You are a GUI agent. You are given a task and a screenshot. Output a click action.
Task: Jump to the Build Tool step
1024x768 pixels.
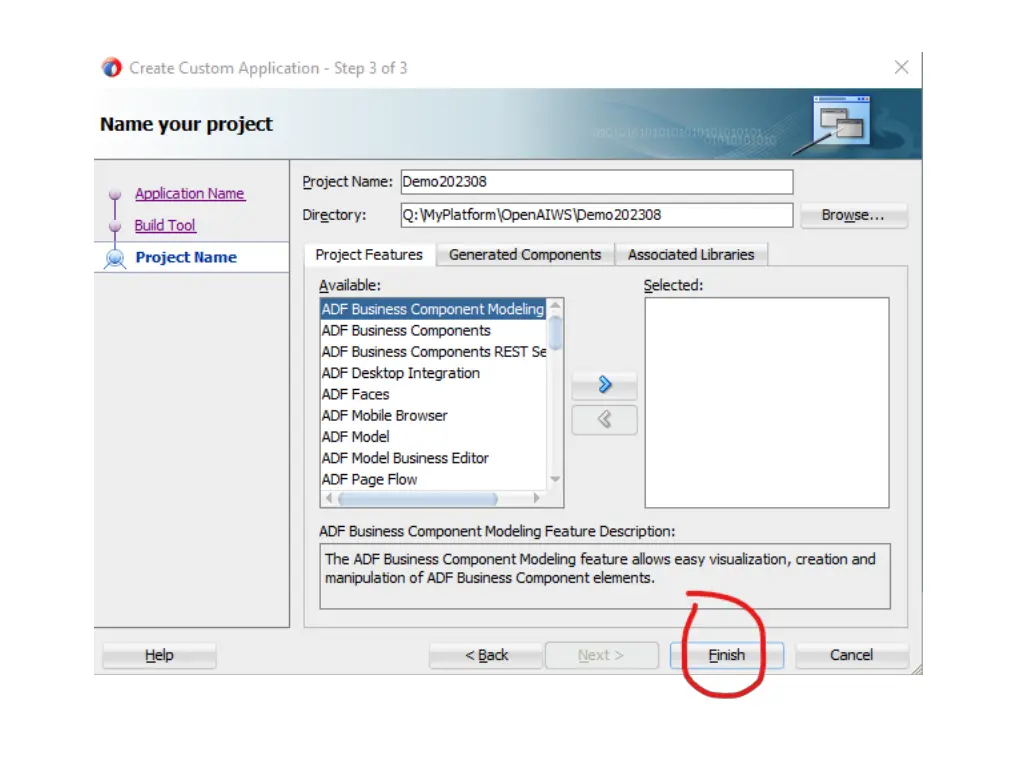pyautogui.click(x=165, y=226)
